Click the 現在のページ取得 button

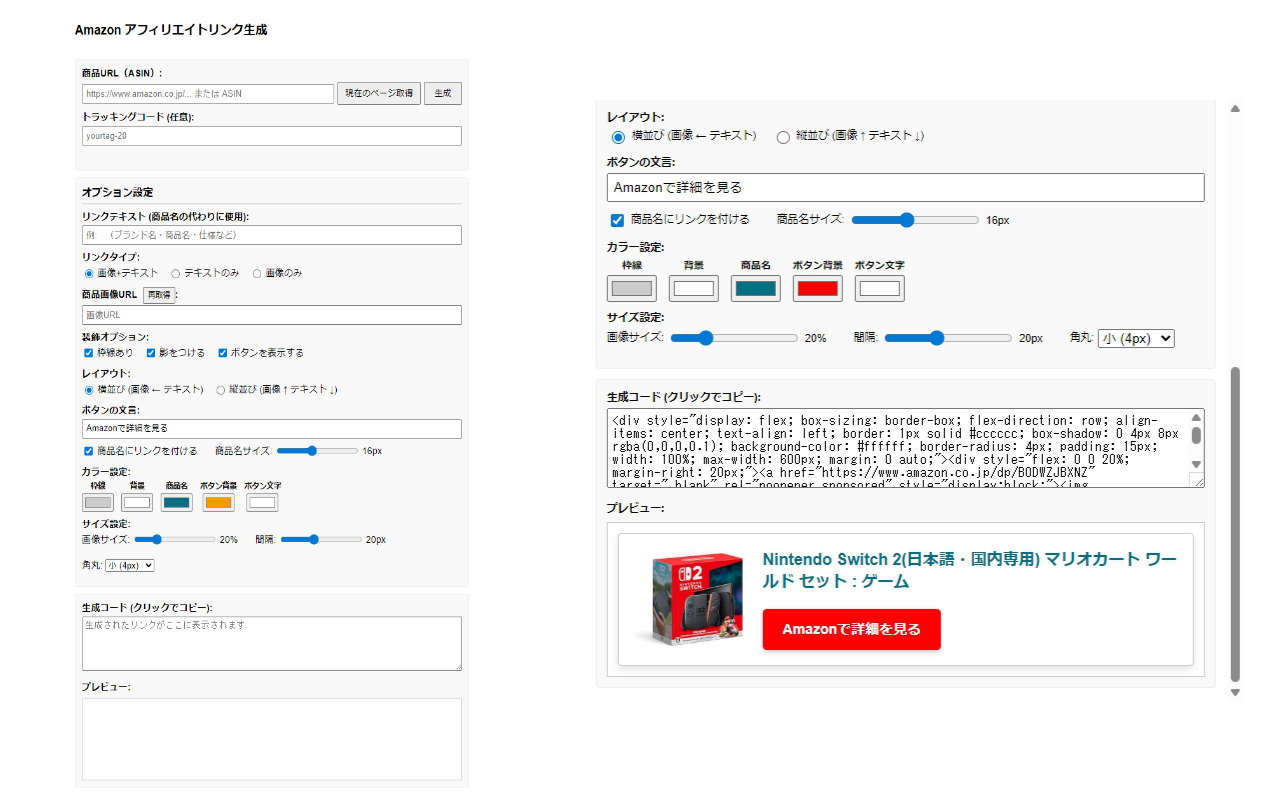378,93
